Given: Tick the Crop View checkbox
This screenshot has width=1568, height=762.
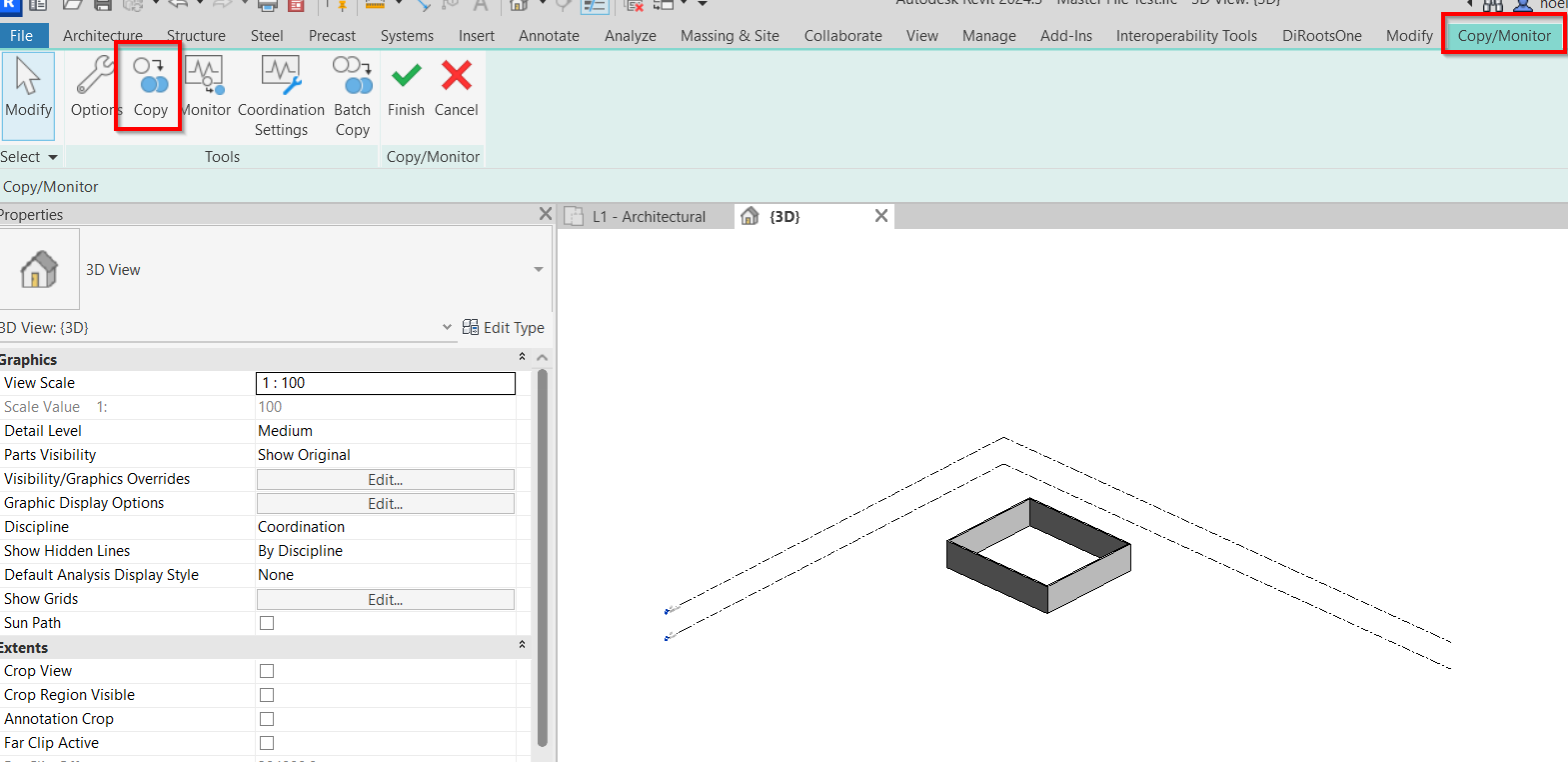Looking at the screenshot, I should click(x=267, y=671).
